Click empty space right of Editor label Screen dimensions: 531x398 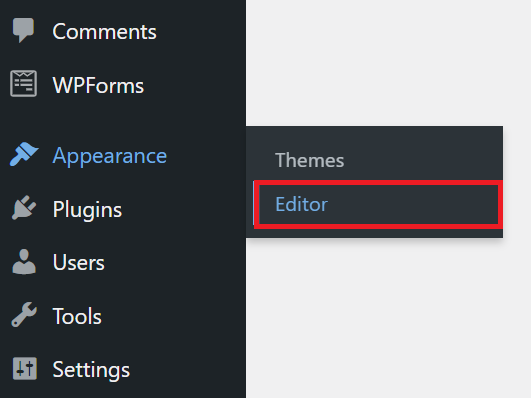[x=413, y=204]
